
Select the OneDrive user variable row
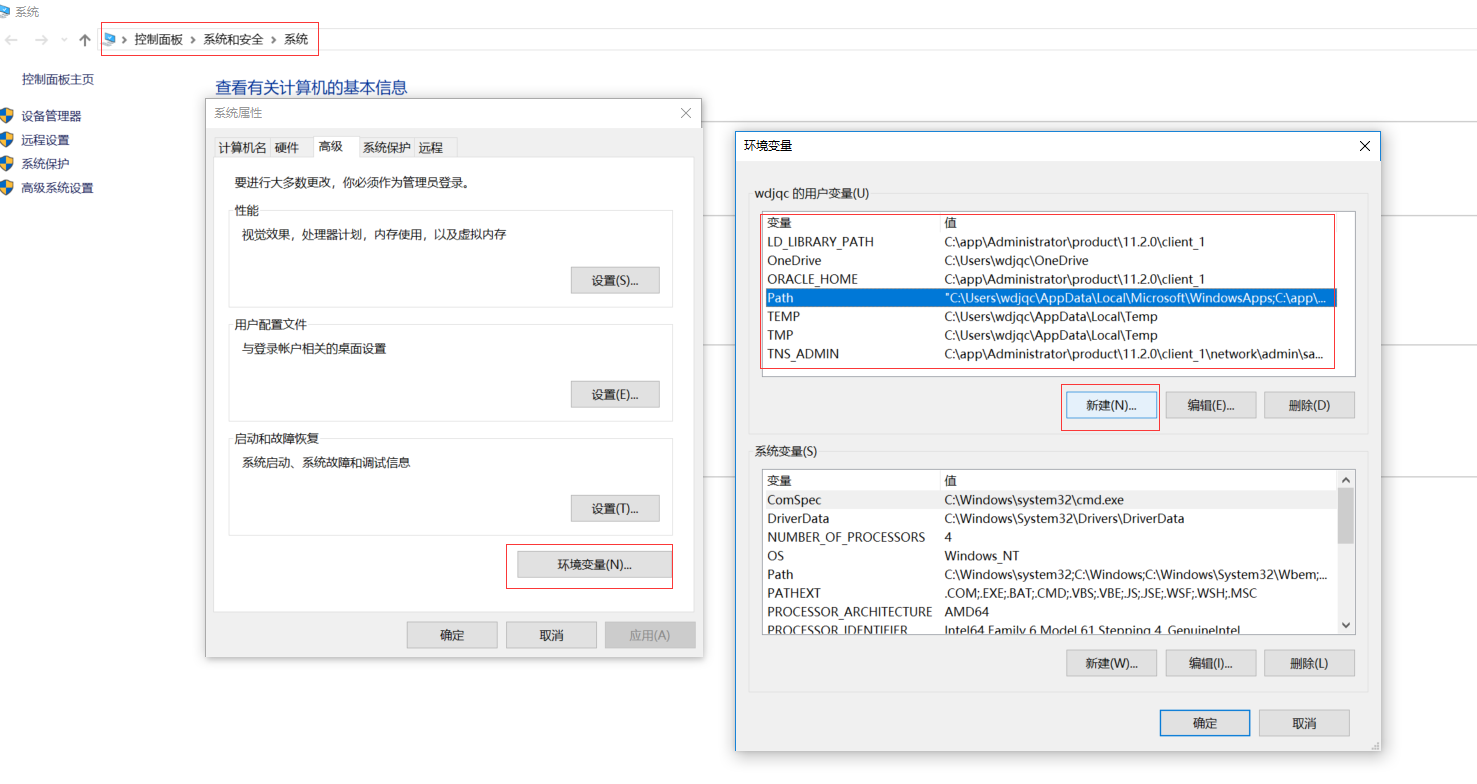pos(1050,261)
